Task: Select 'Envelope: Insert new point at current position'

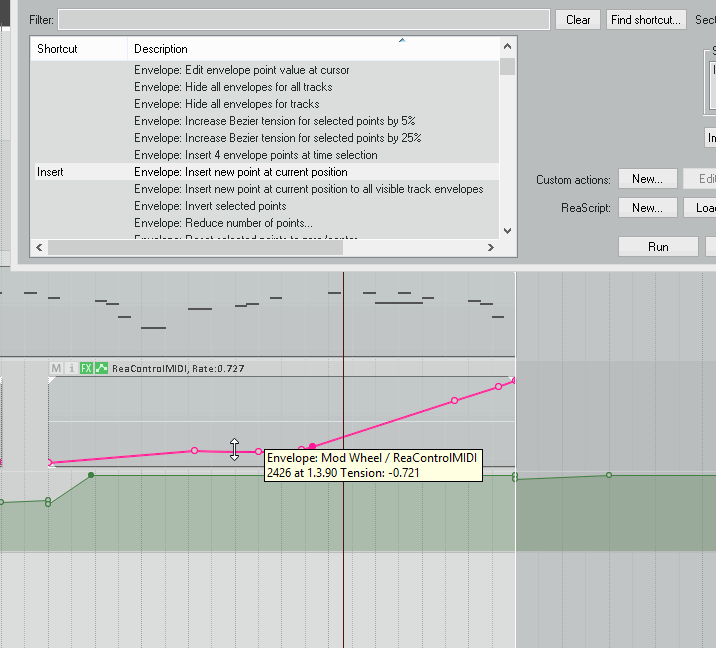Action: coord(241,172)
